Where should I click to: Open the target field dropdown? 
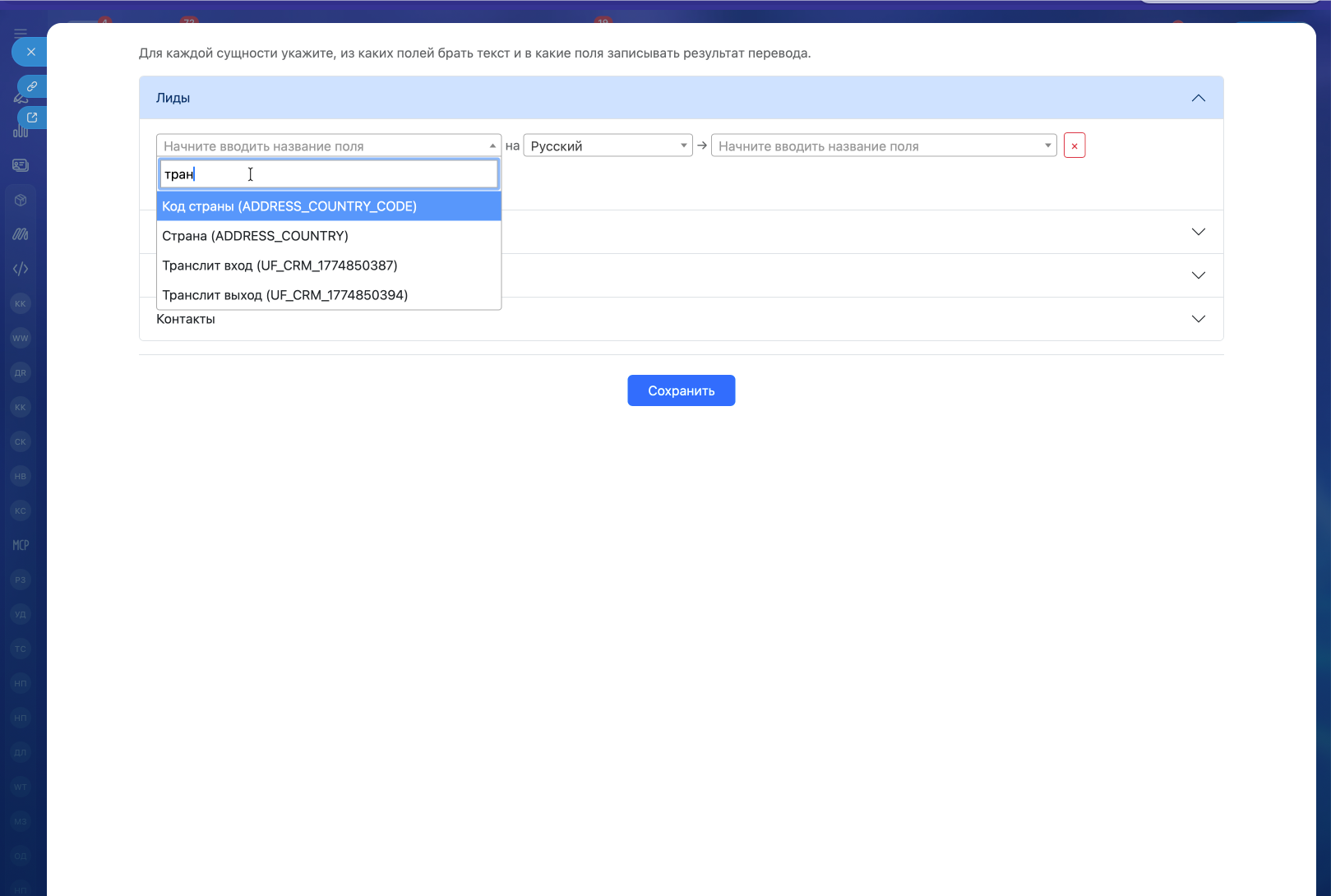(884, 145)
